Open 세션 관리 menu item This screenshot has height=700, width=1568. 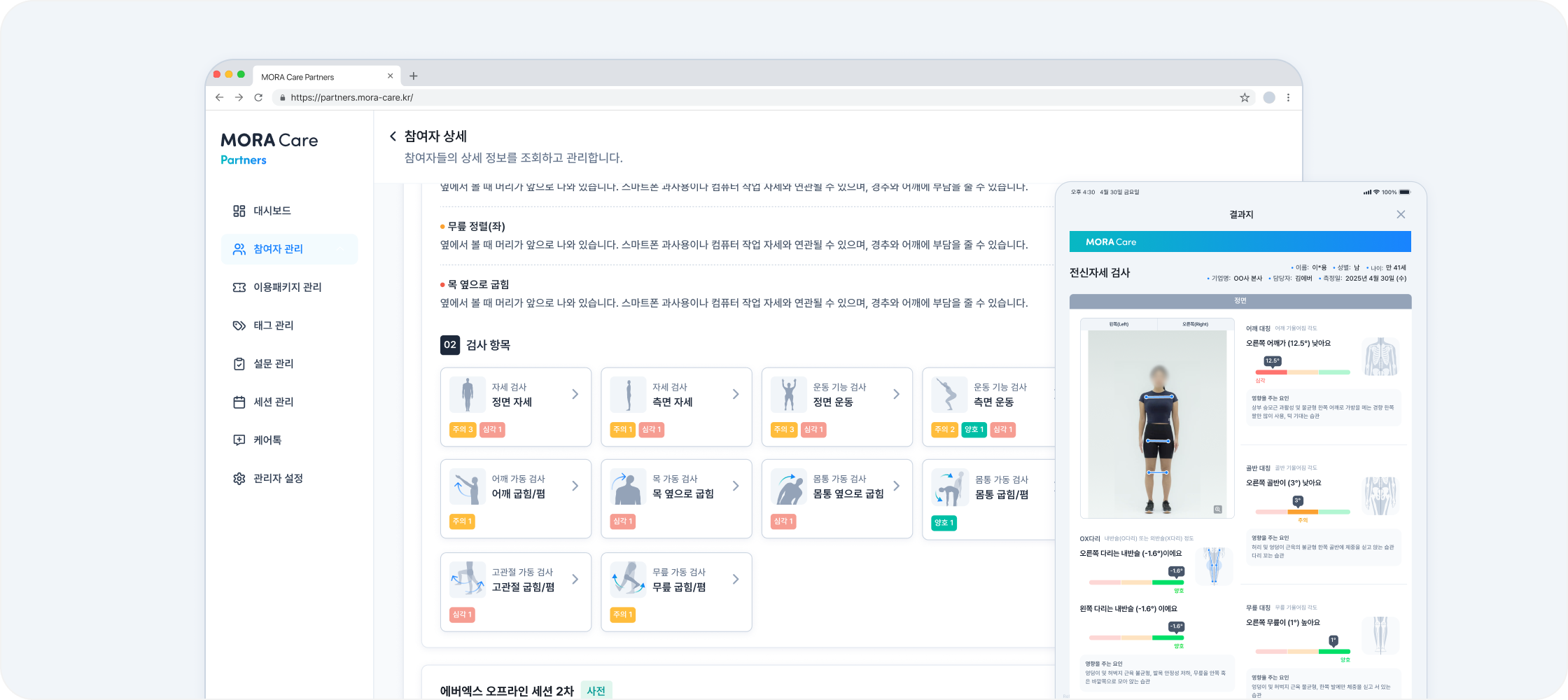(289, 402)
